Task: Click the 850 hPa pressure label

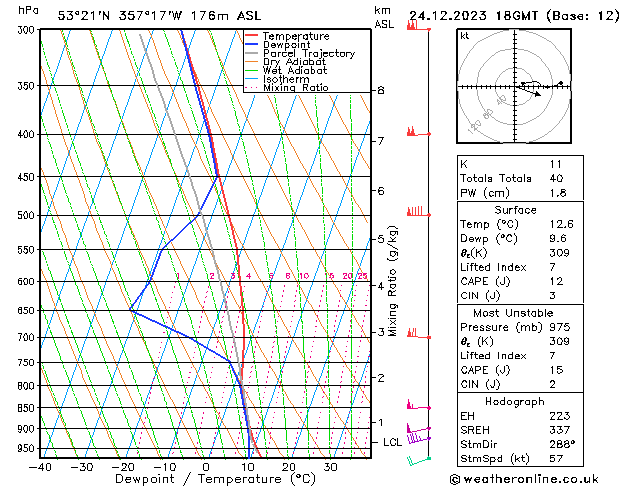Action: click(28, 408)
